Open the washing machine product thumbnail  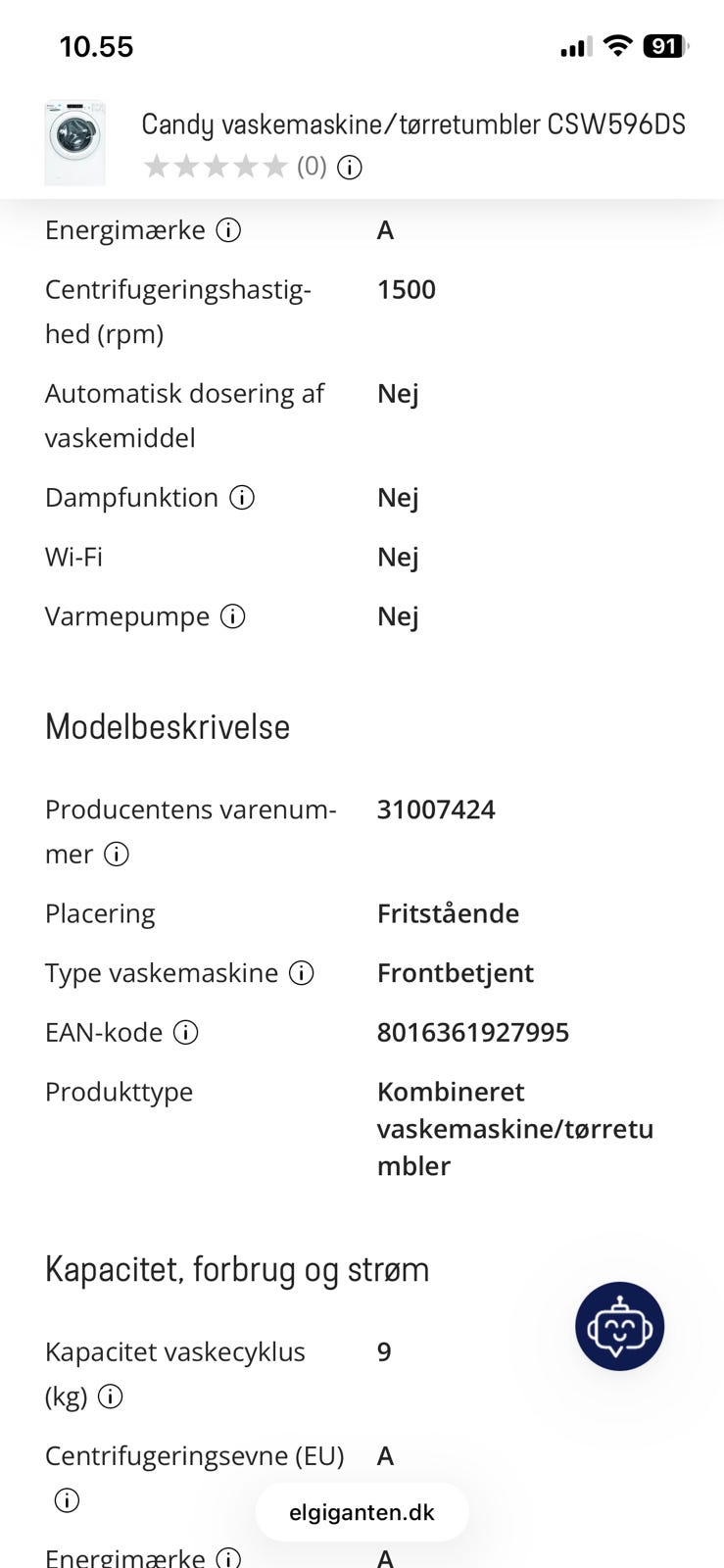point(75,142)
